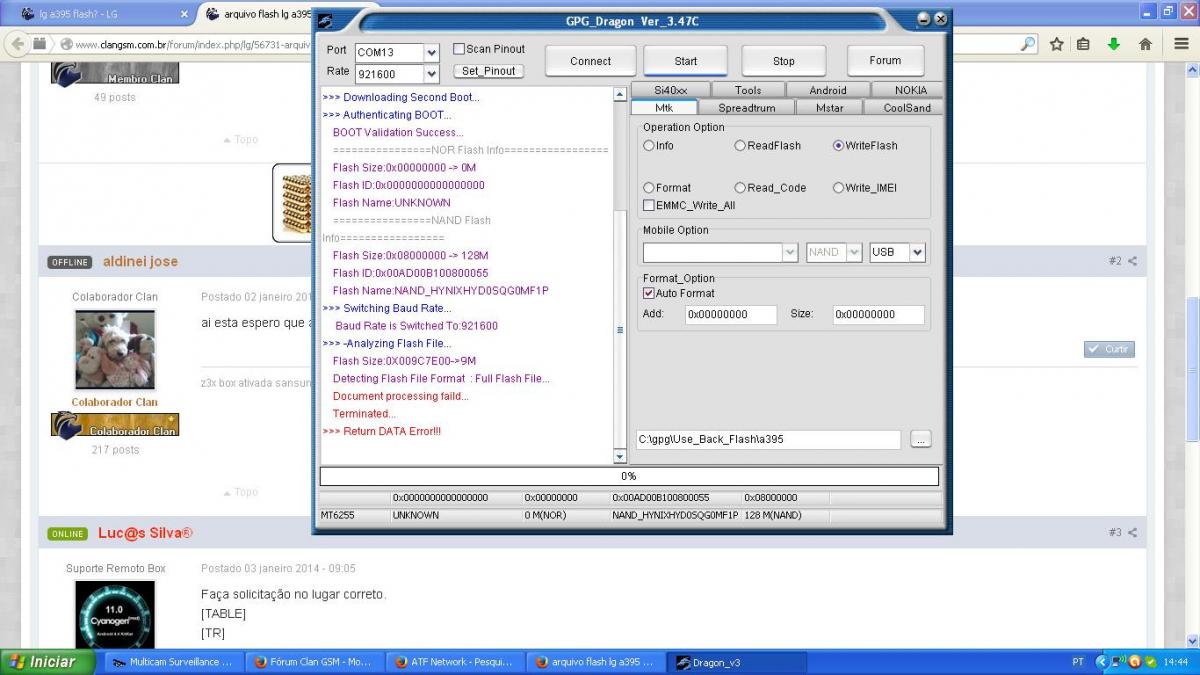Screen dimensions: 1200x675
Task: Click the Size value input field
Action: click(879, 314)
